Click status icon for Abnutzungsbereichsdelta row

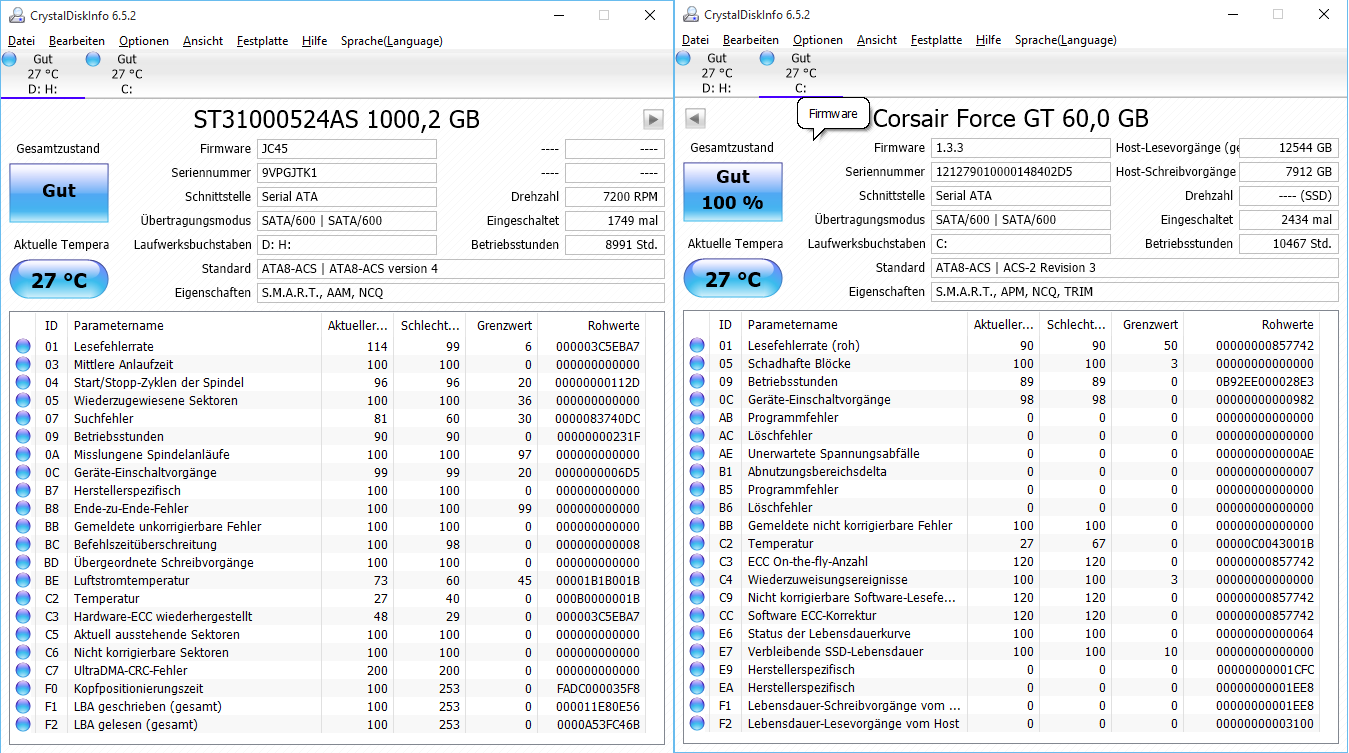[x=697, y=472]
